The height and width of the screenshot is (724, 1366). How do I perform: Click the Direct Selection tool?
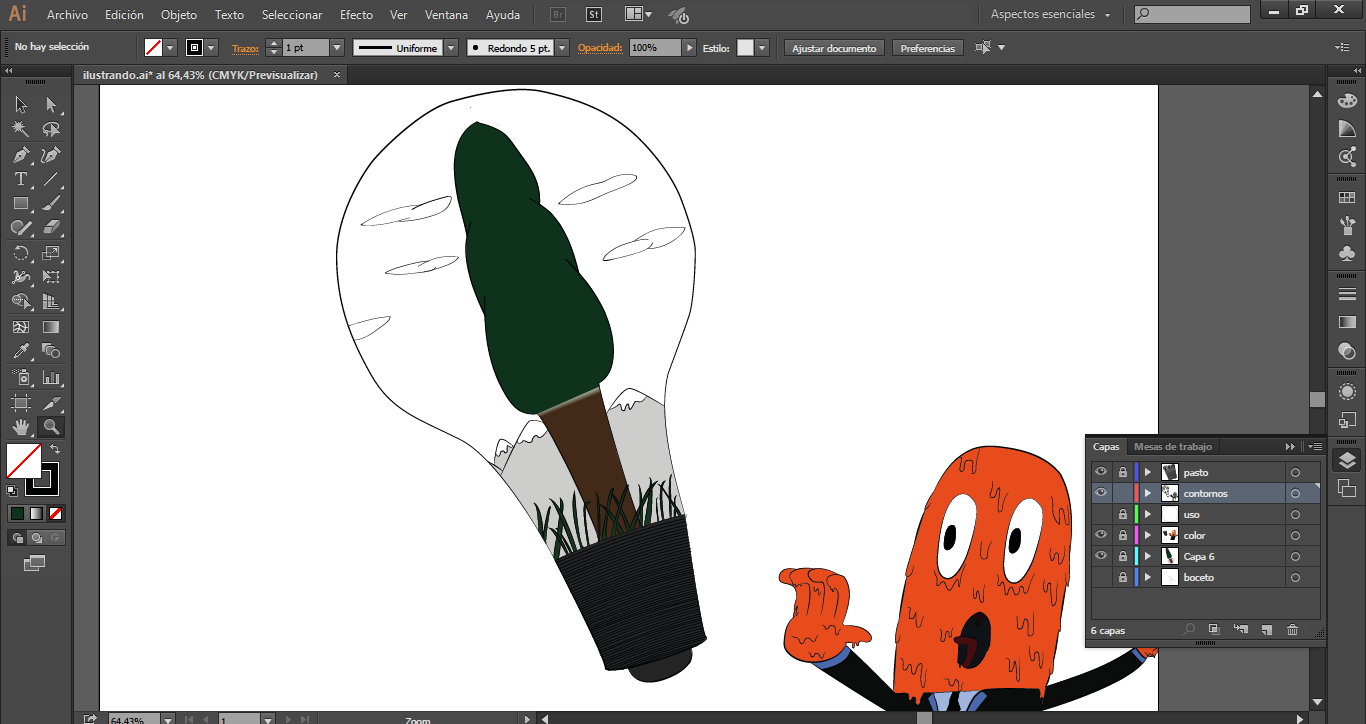pyautogui.click(x=51, y=105)
